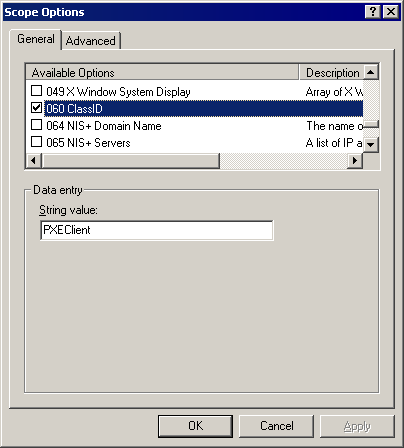
Task: Check the 049 X Window System Display option
Action: click(x=36, y=91)
